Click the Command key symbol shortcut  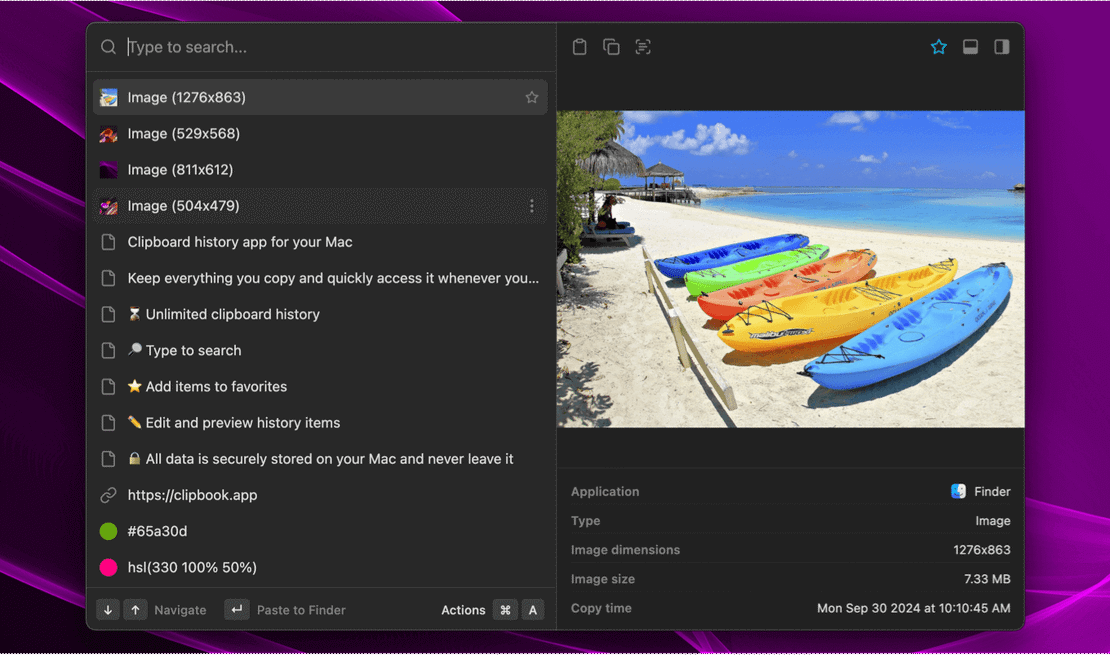click(x=505, y=610)
